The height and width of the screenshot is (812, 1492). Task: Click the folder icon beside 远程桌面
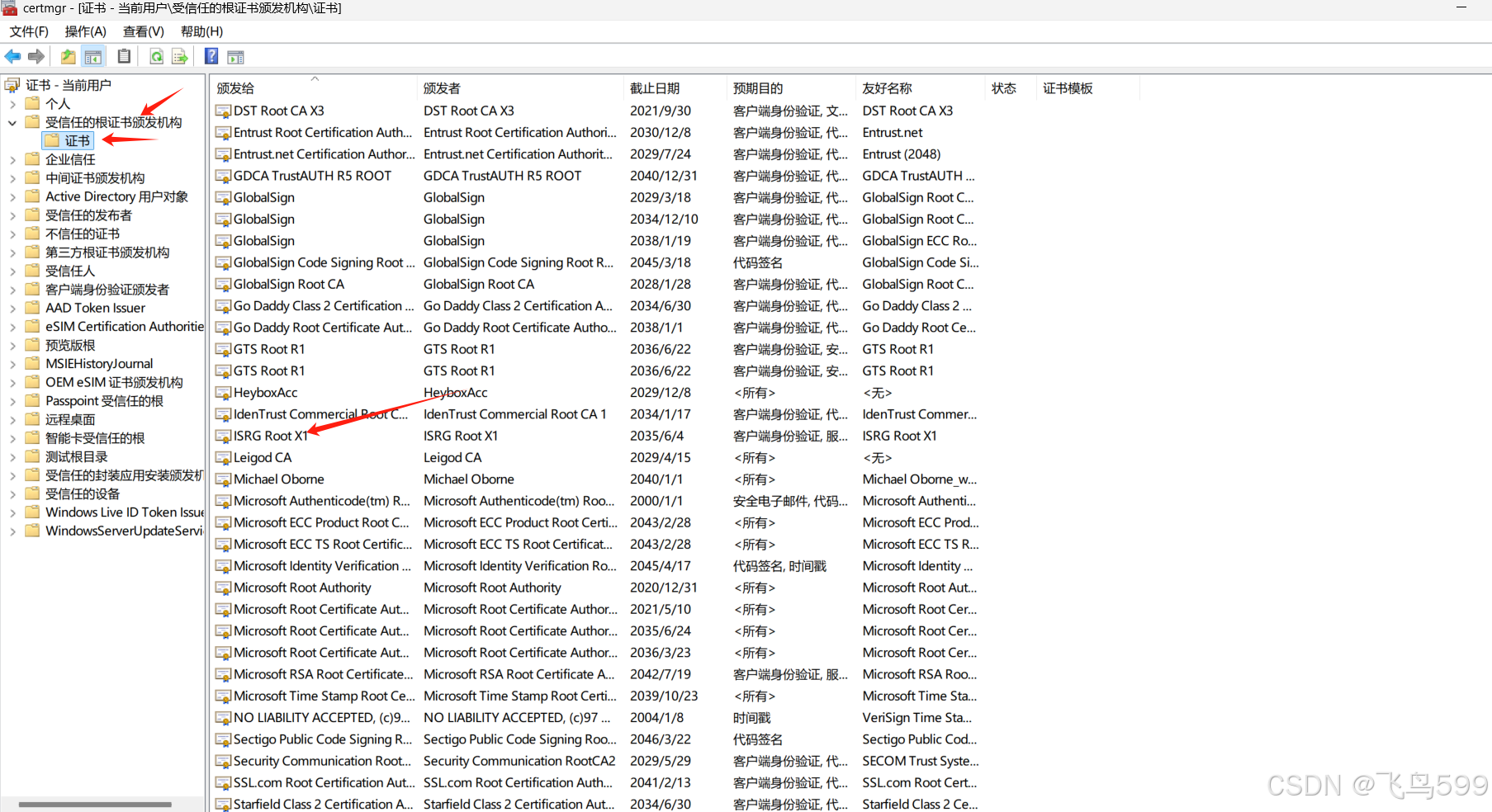coord(32,419)
